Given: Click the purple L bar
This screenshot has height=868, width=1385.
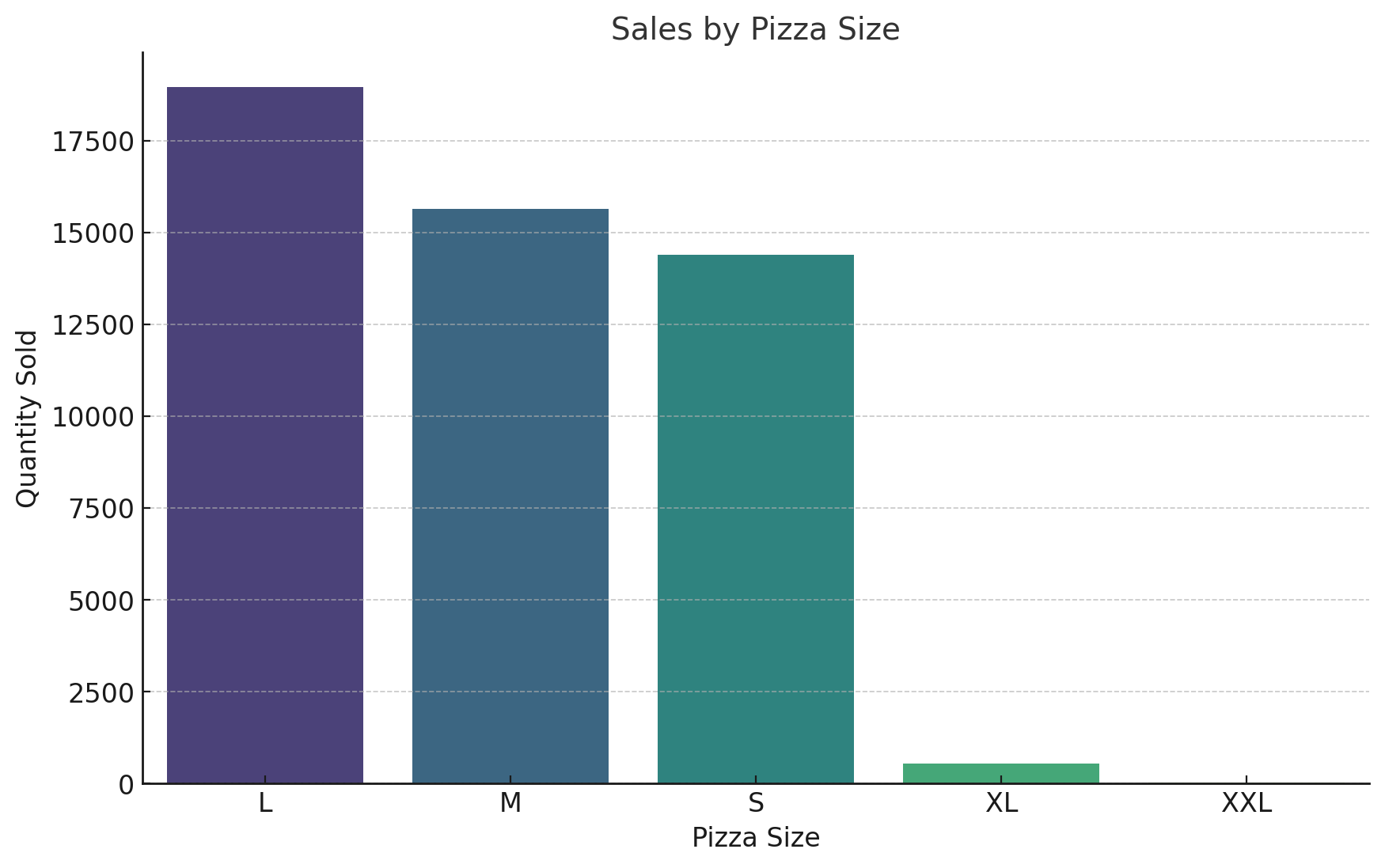Looking at the screenshot, I should coord(265,435).
